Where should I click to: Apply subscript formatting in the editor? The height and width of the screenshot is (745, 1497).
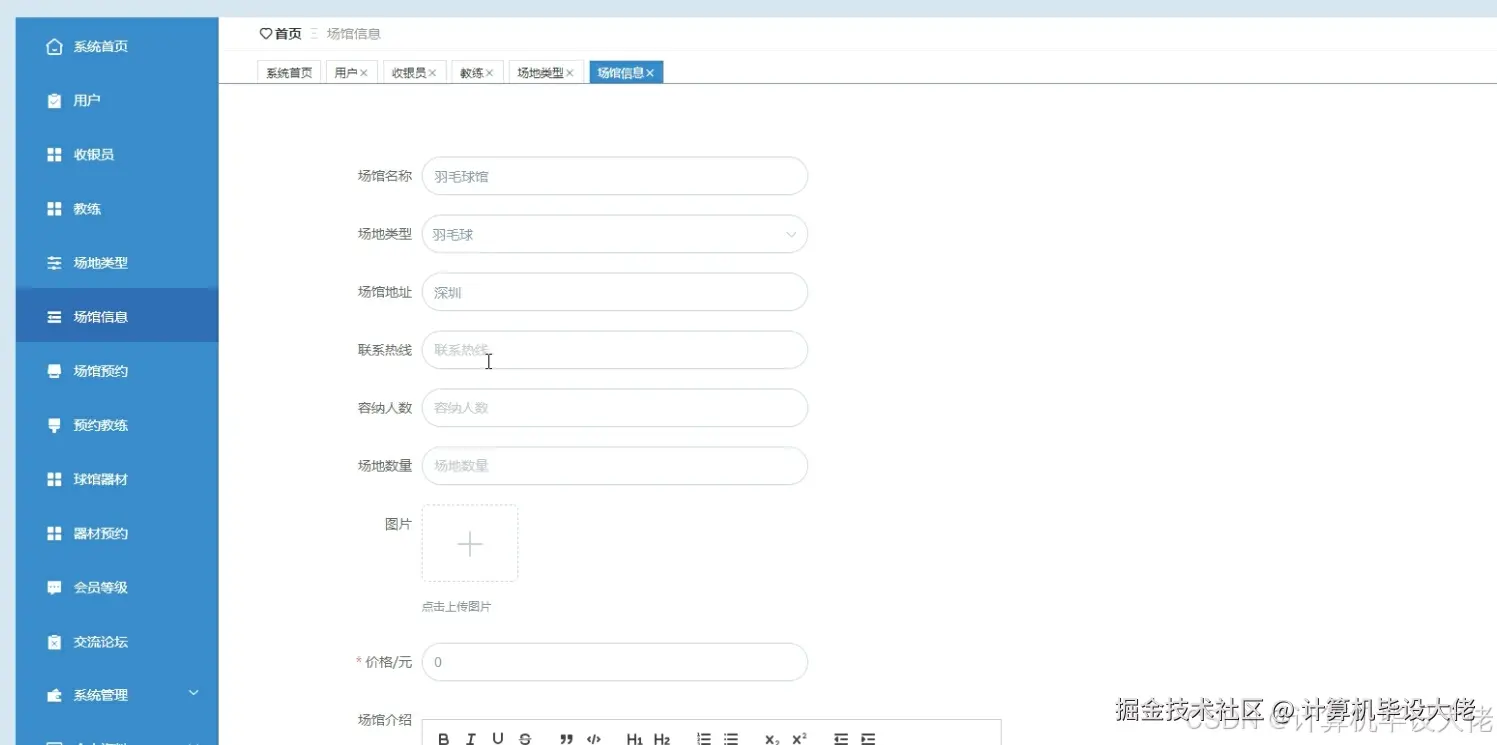tap(770, 739)
